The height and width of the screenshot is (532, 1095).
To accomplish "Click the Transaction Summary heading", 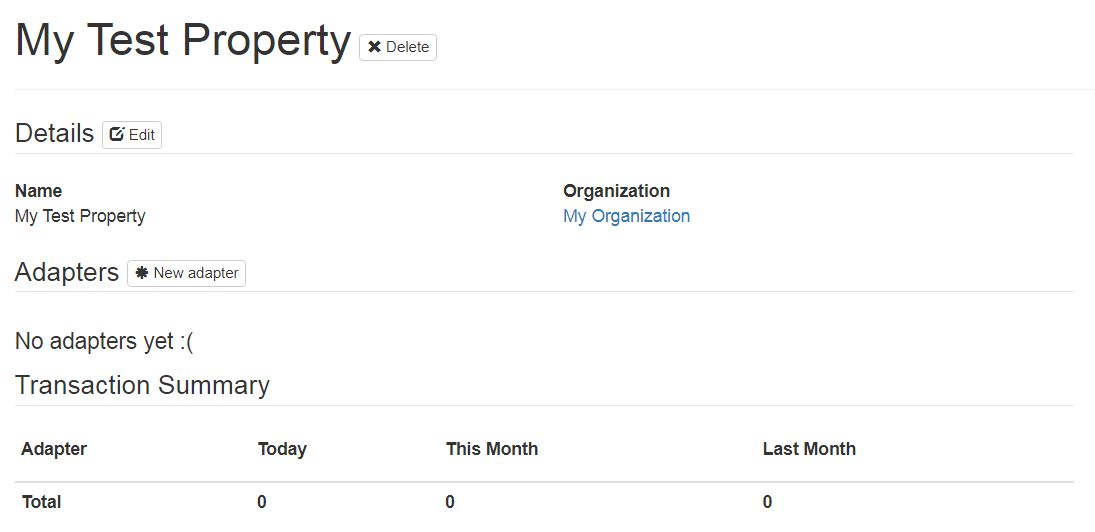I will pyautogui.click(x=142, y=385).
